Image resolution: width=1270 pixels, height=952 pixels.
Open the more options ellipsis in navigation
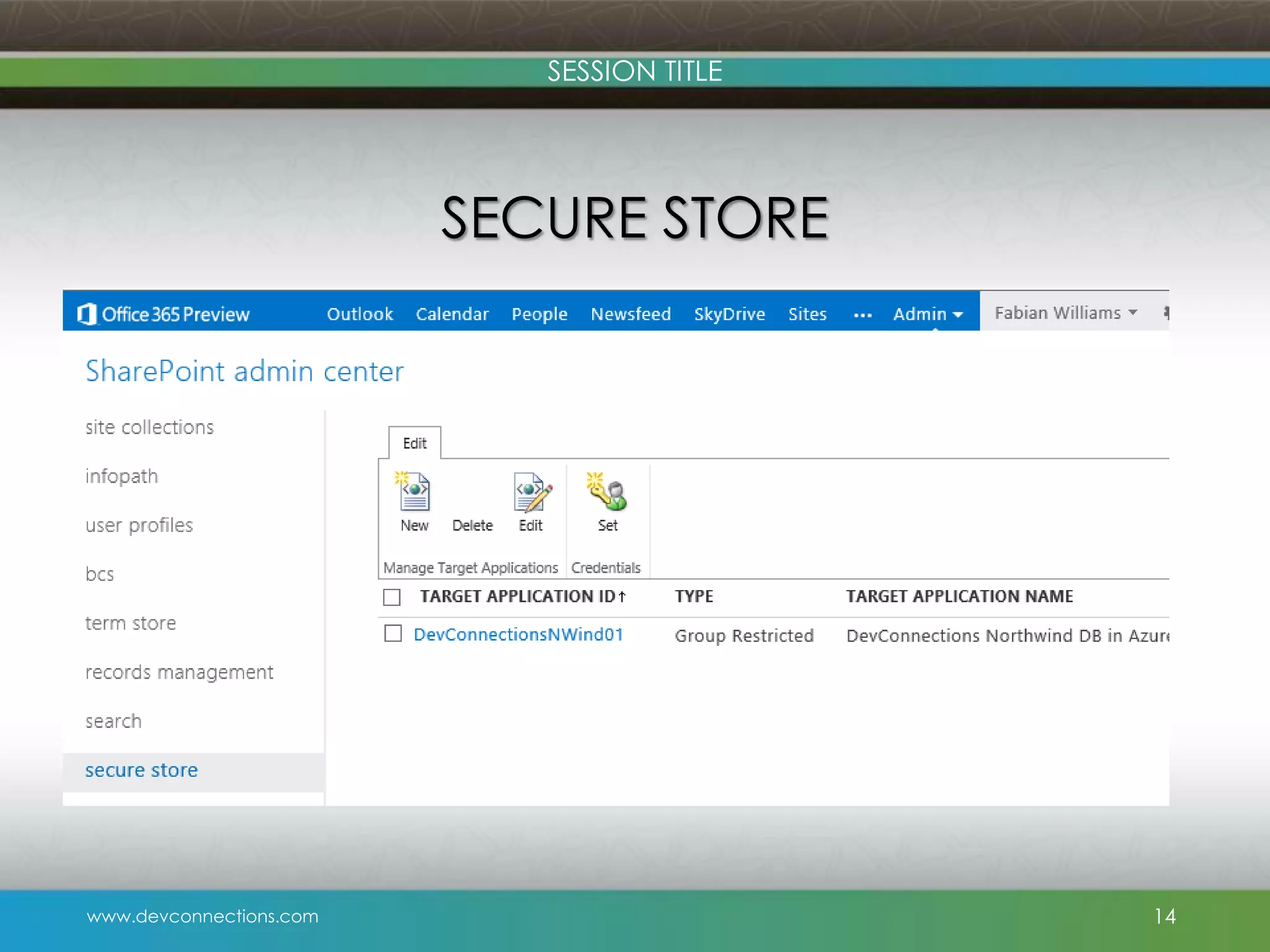click(x=863, y=315)
